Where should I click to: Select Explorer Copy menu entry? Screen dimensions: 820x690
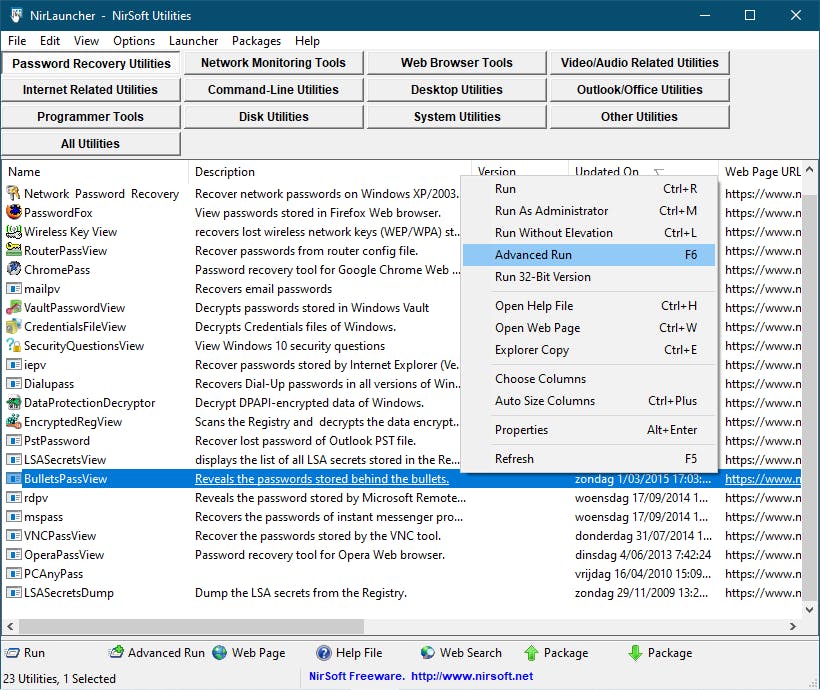point(589,350)
